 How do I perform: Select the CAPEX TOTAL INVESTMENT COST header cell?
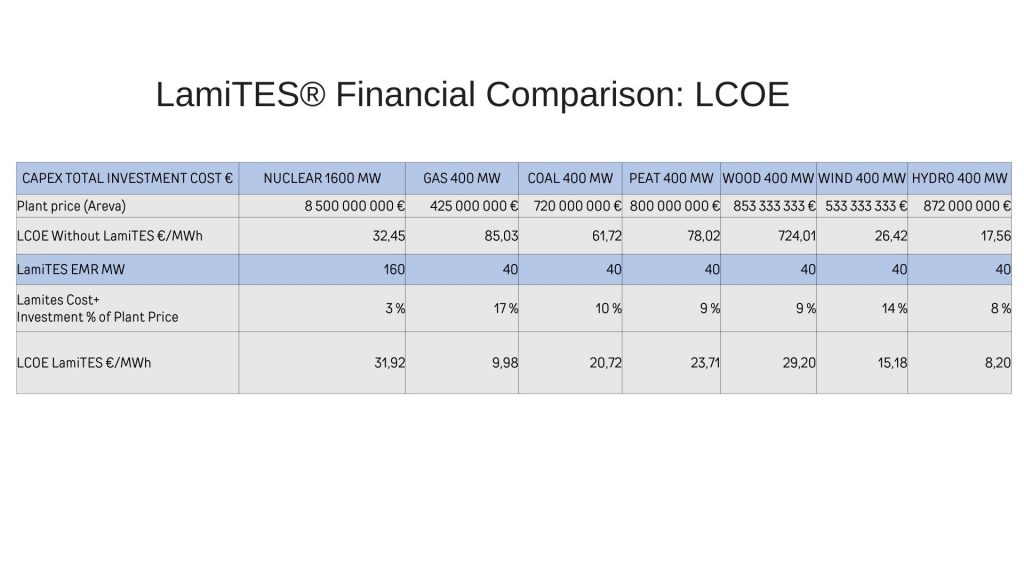[127, 178]
